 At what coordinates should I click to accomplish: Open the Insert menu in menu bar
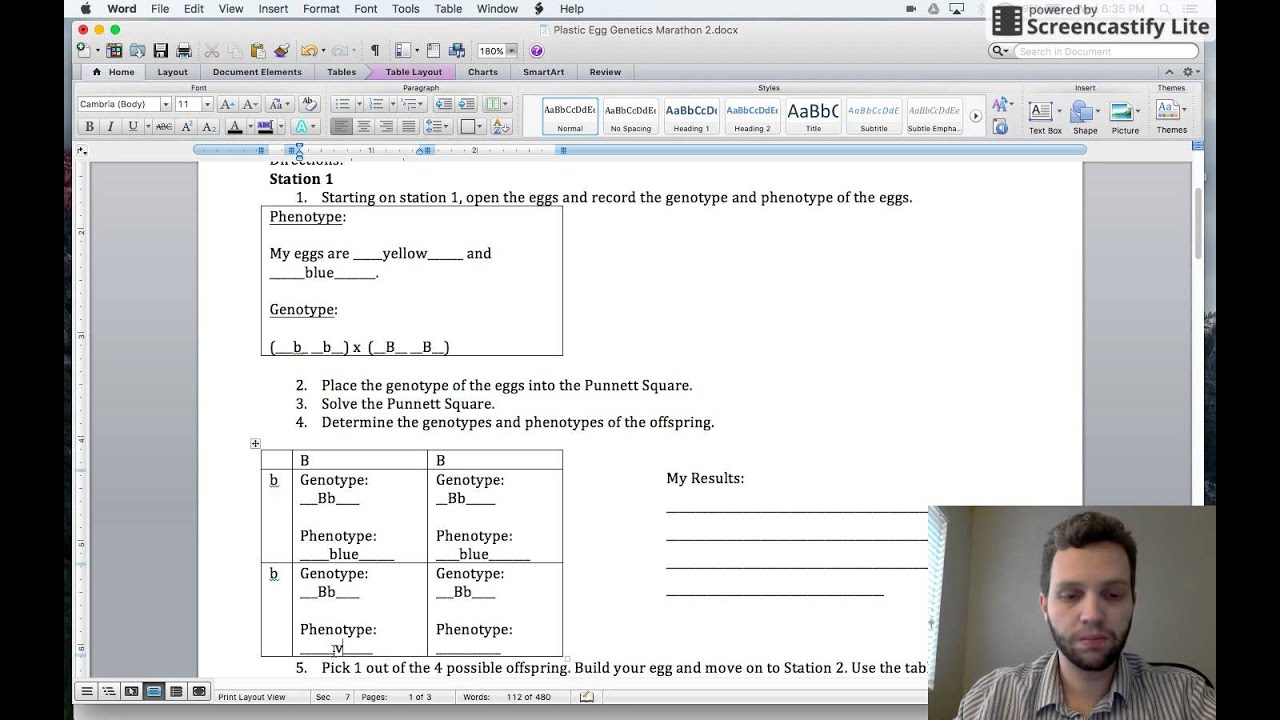273,9
